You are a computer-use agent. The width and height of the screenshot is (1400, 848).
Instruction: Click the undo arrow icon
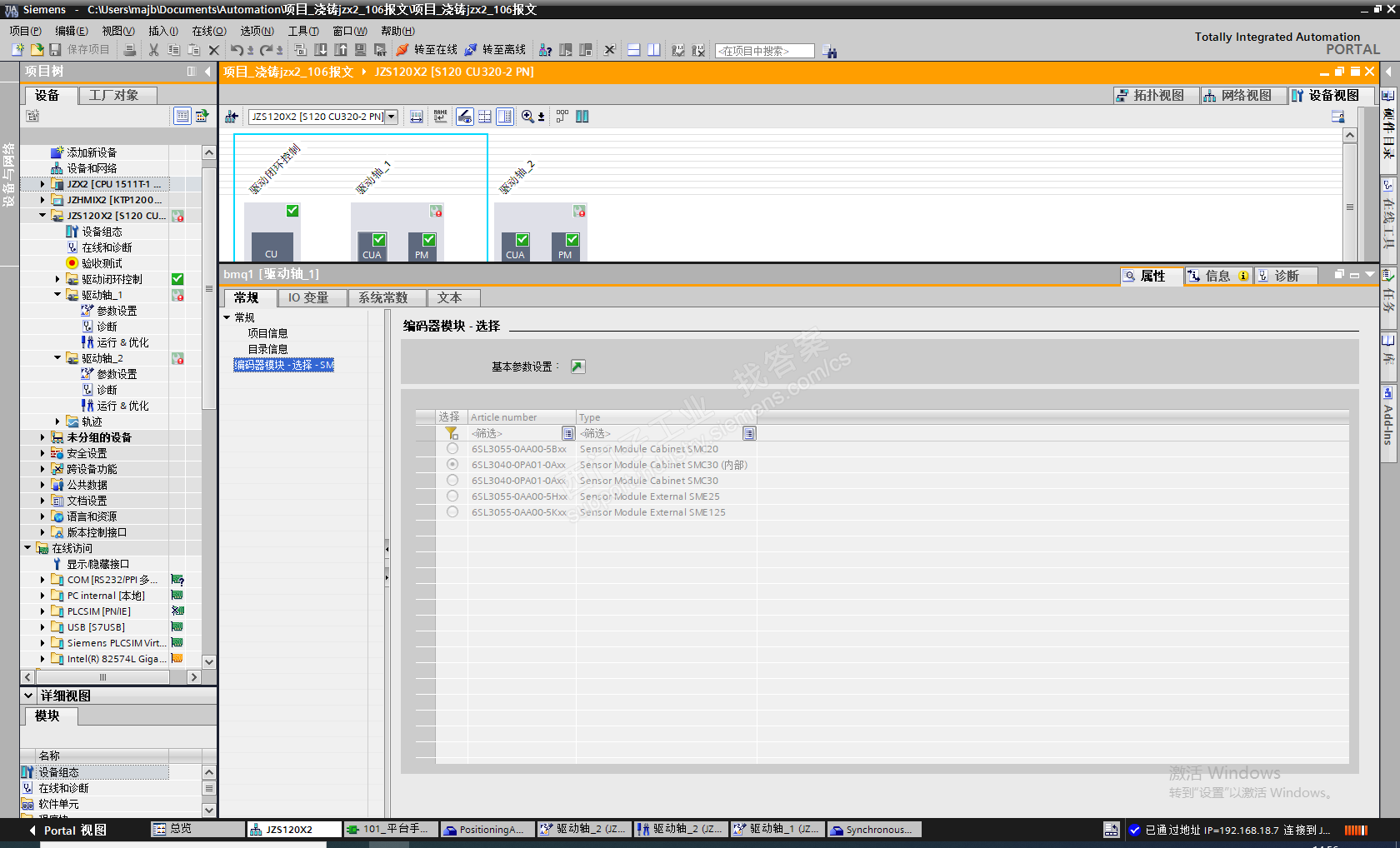(x=237, y=50)
